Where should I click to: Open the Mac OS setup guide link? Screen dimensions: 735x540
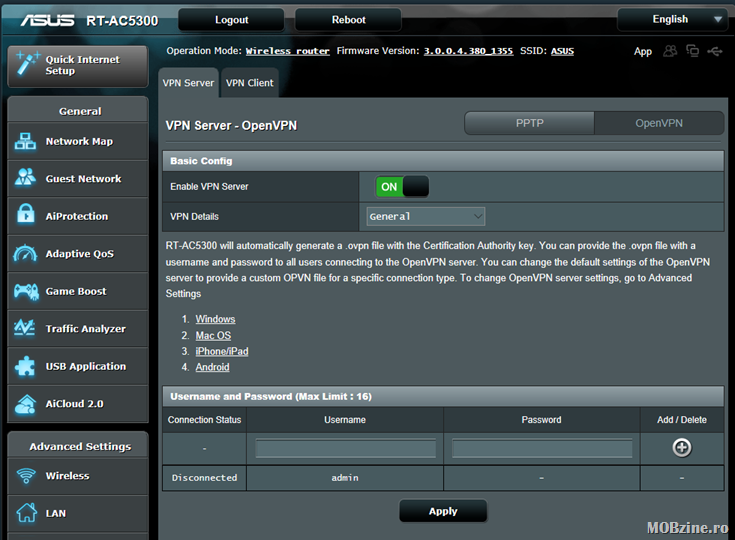[x=213, y=336]
